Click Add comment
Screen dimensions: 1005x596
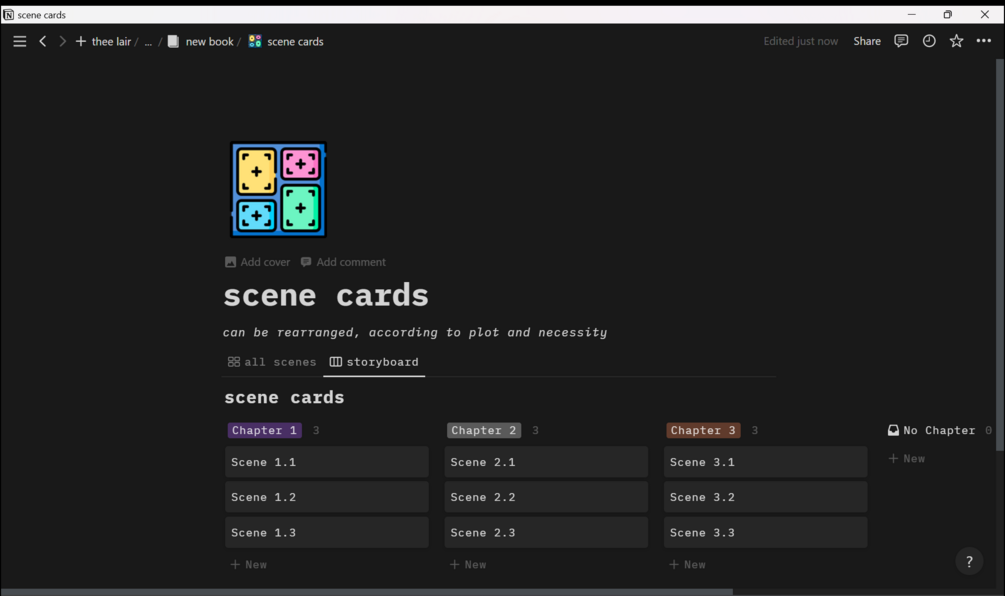343,262
